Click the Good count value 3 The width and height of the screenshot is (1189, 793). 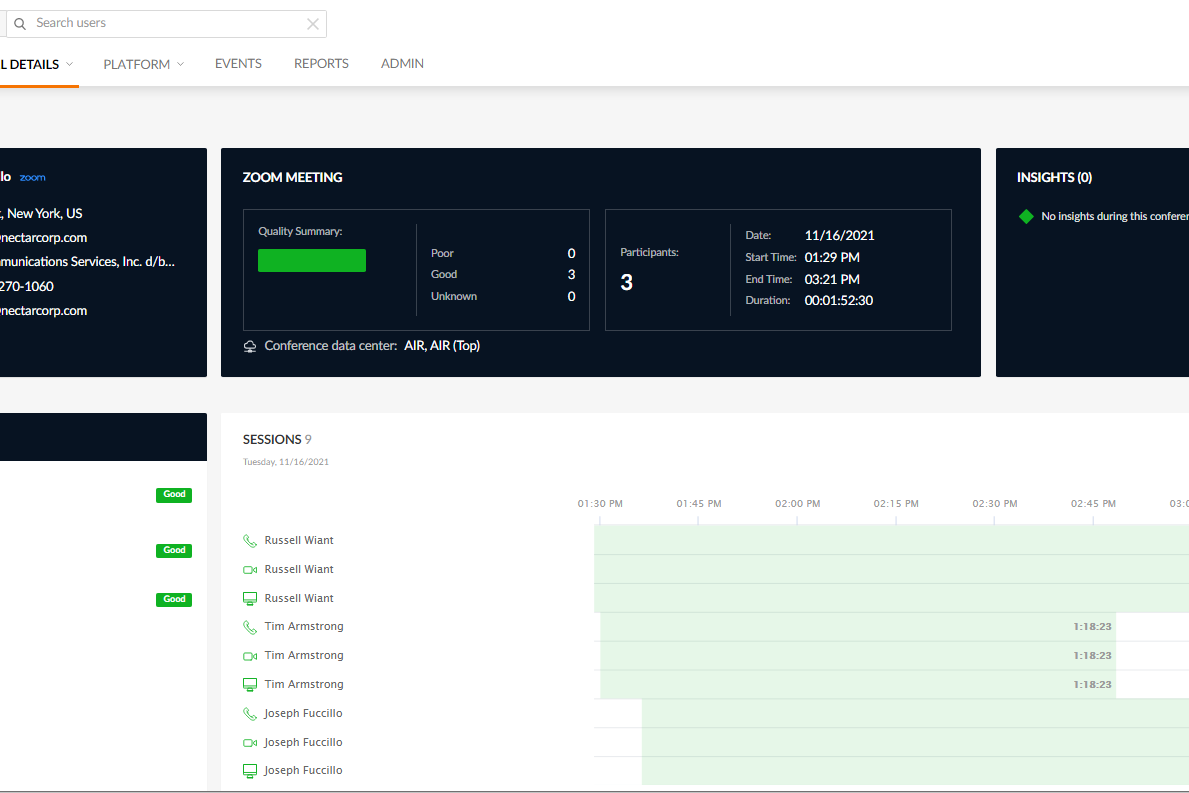tap(572, 274)
